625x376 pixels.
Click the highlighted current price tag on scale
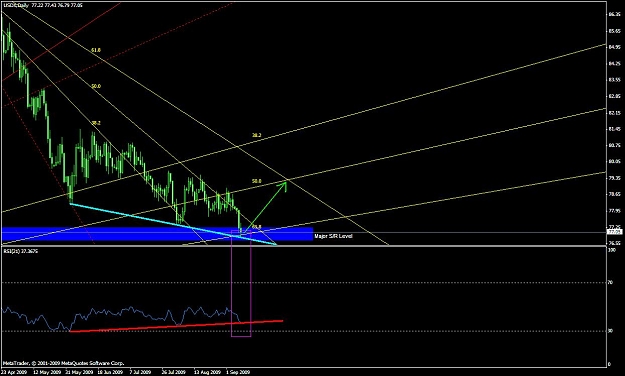click(x=614, y=232)
